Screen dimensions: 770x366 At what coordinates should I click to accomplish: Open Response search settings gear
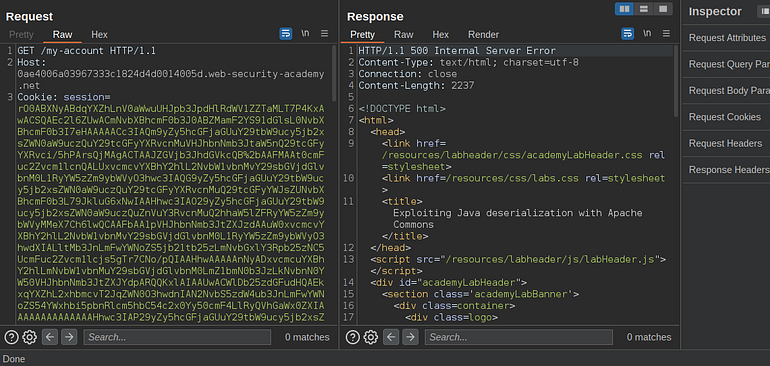371,337
